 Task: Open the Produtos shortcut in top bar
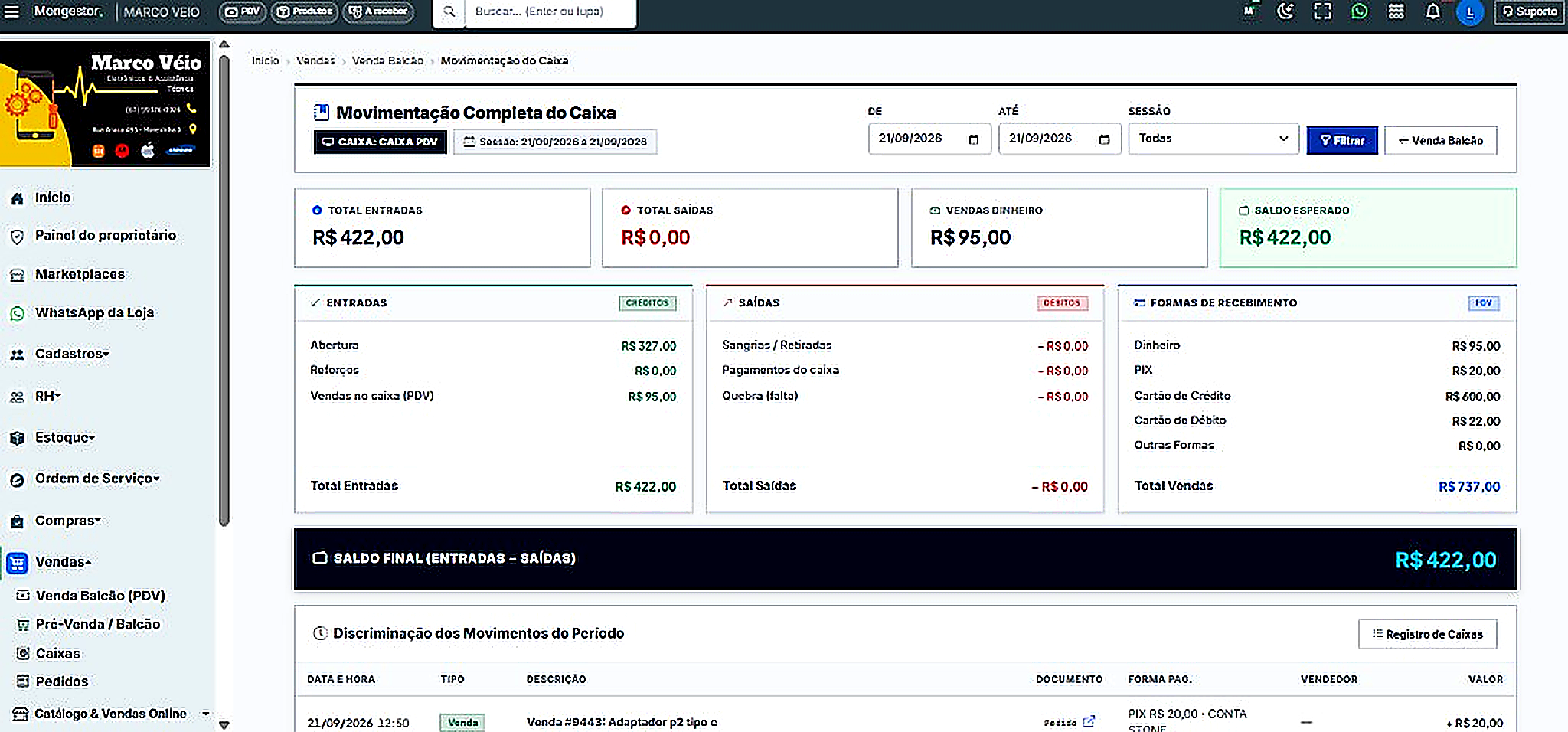305,11
